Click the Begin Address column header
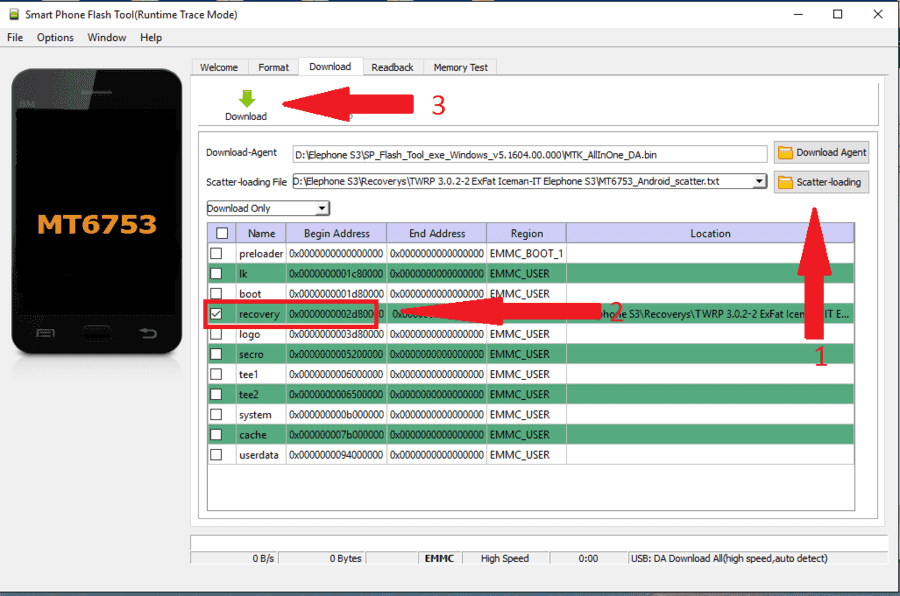This screenshot has width=900, height=596. tap(336, 233)
